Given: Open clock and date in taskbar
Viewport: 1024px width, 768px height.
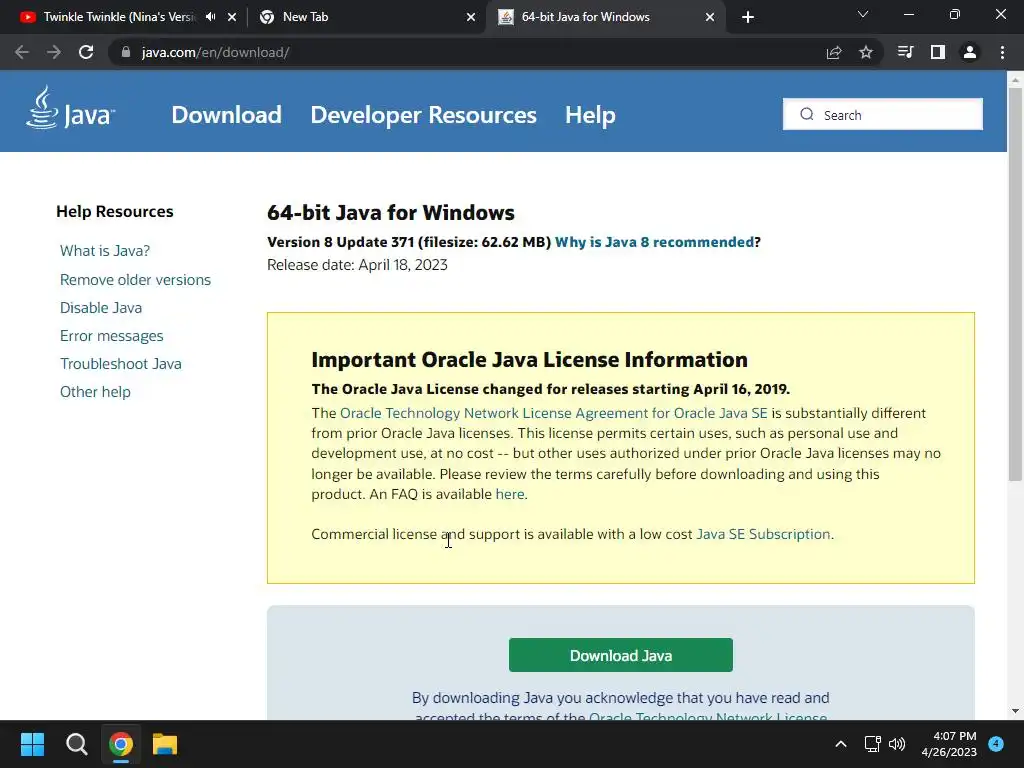Looking at the screenshot, I should [949, 744].
